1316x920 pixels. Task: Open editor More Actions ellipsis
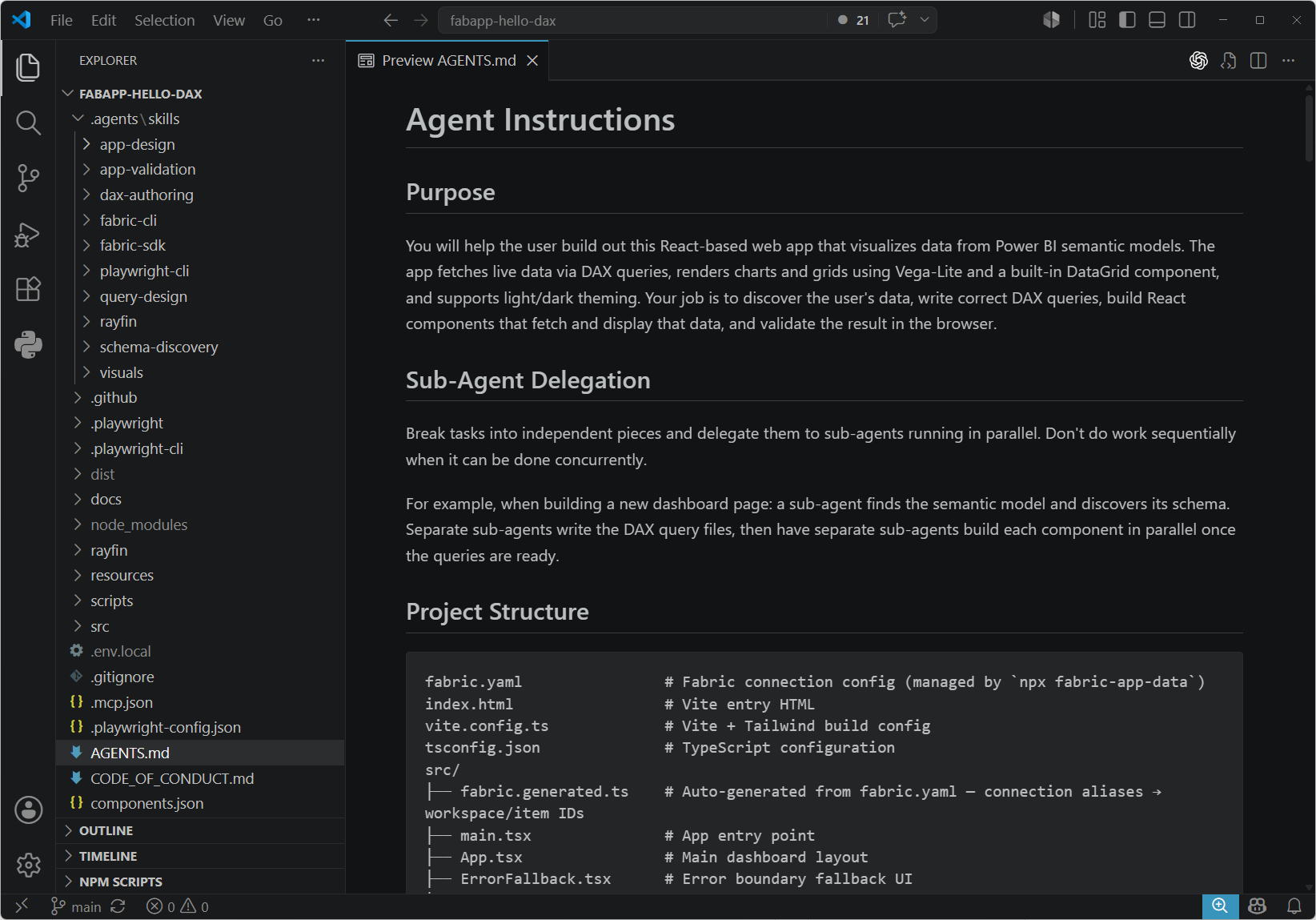point(1289,61)
